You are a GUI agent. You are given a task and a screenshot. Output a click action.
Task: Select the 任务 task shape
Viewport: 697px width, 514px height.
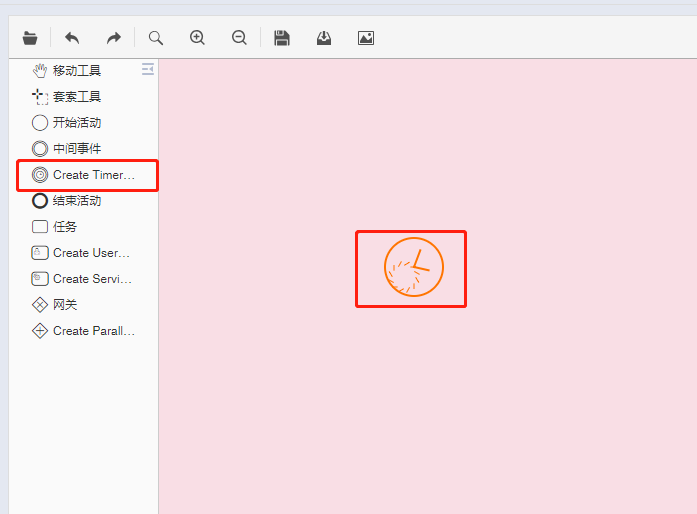(54, 227)
